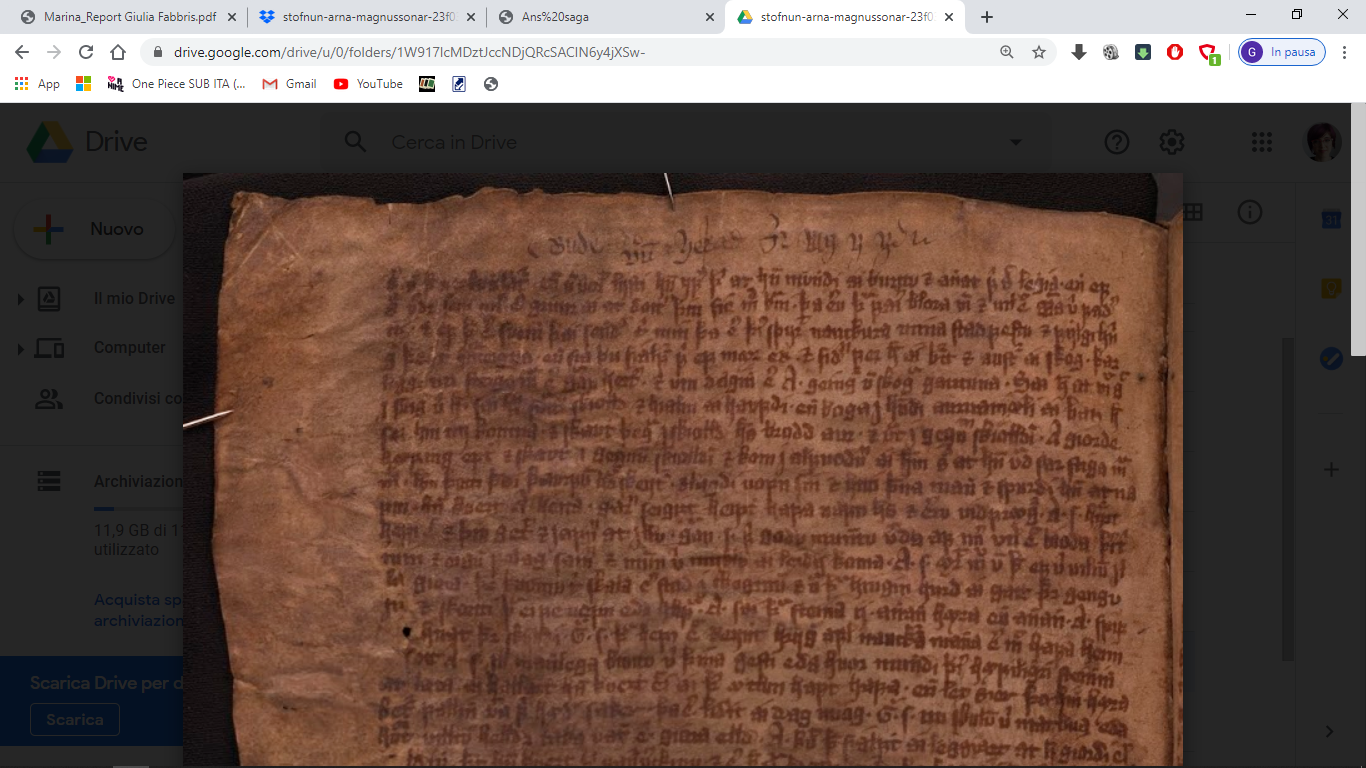Image resolution: width=1366 pixels, height=768 pixels.
Task: Expand the Computer tree item
Action: 20,348
